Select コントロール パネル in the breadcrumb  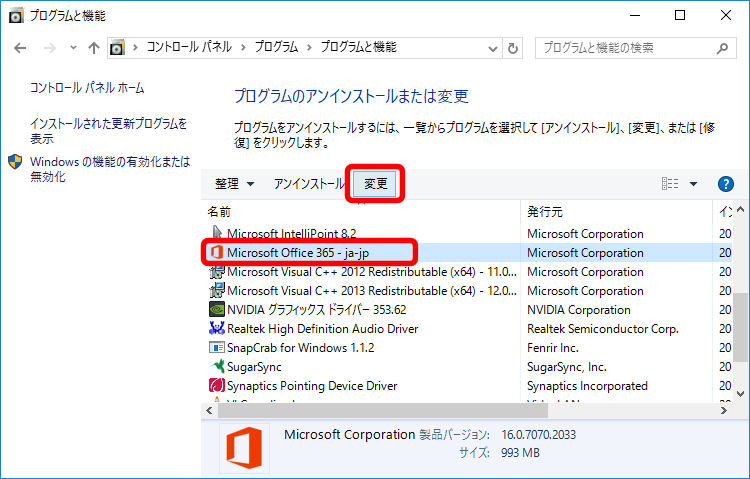pyautogui.click(x=189, y=47)
